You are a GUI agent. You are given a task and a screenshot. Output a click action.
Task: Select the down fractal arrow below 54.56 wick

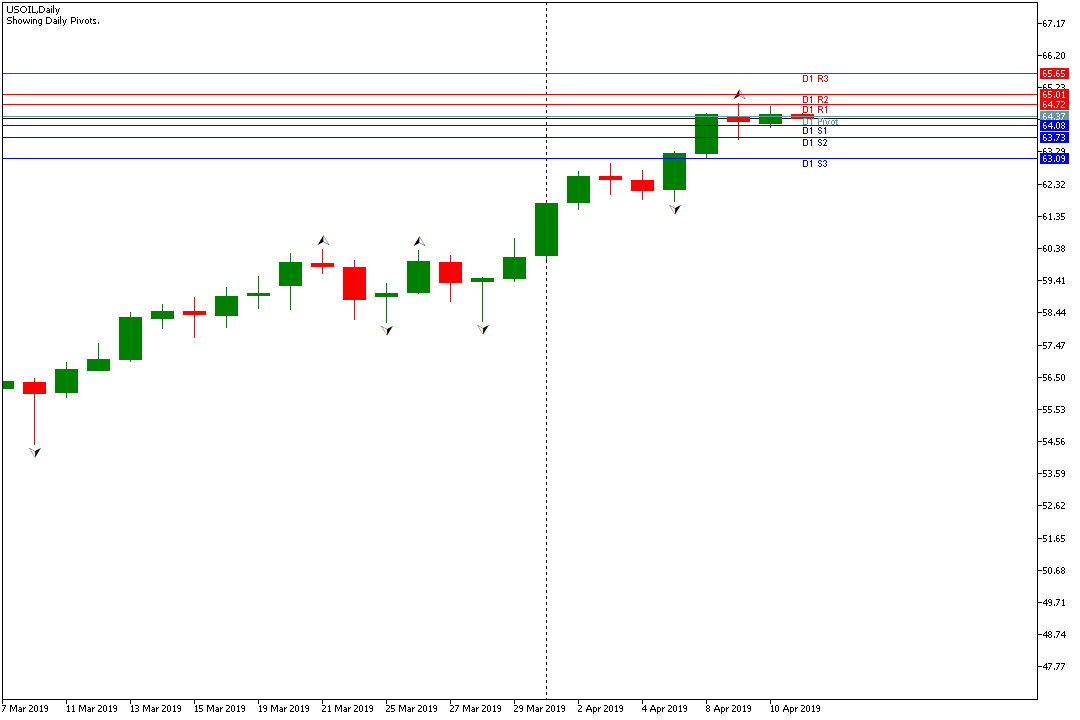35,452
